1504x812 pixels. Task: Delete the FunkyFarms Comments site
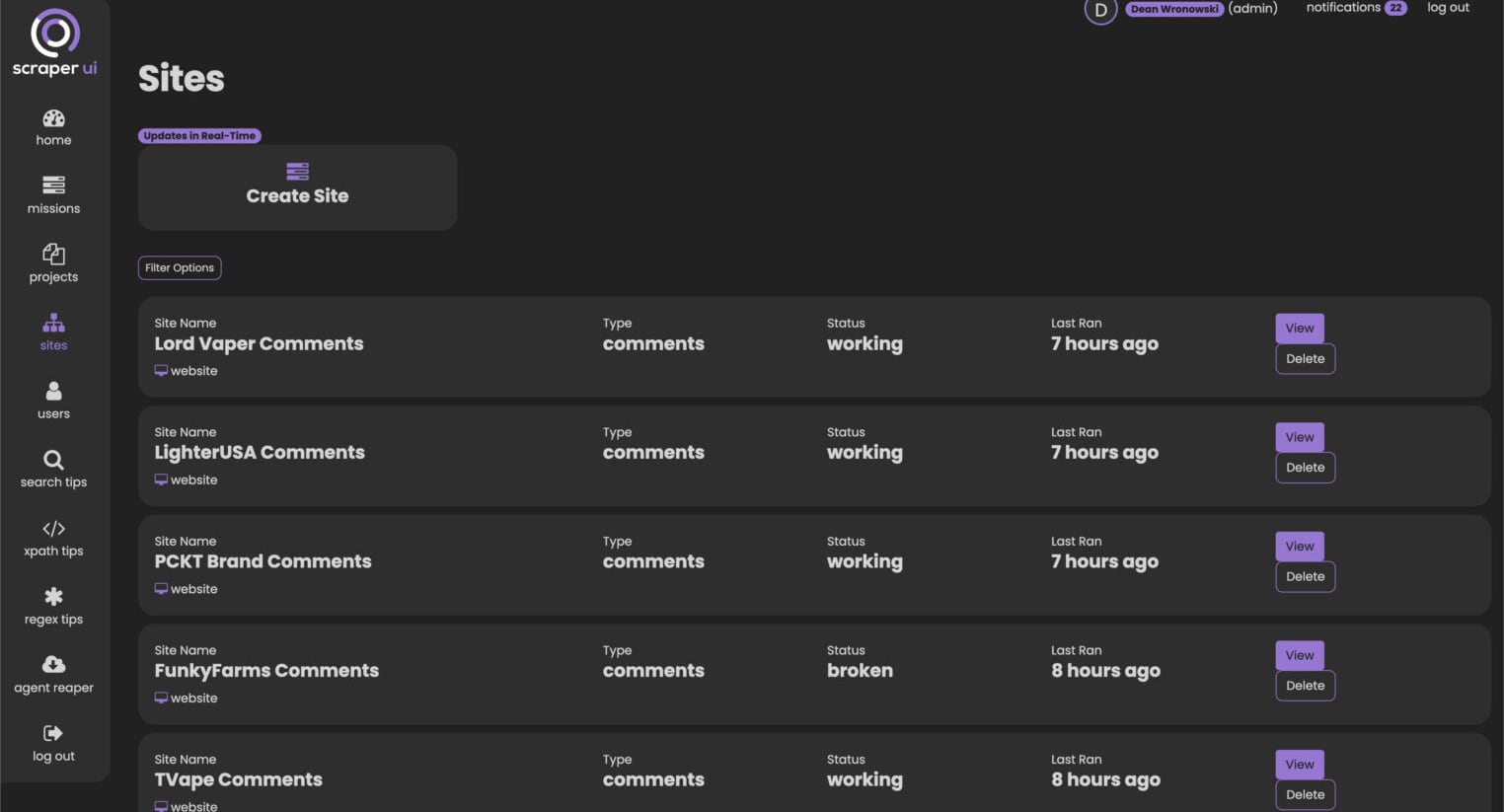(x=1306, y=686)
